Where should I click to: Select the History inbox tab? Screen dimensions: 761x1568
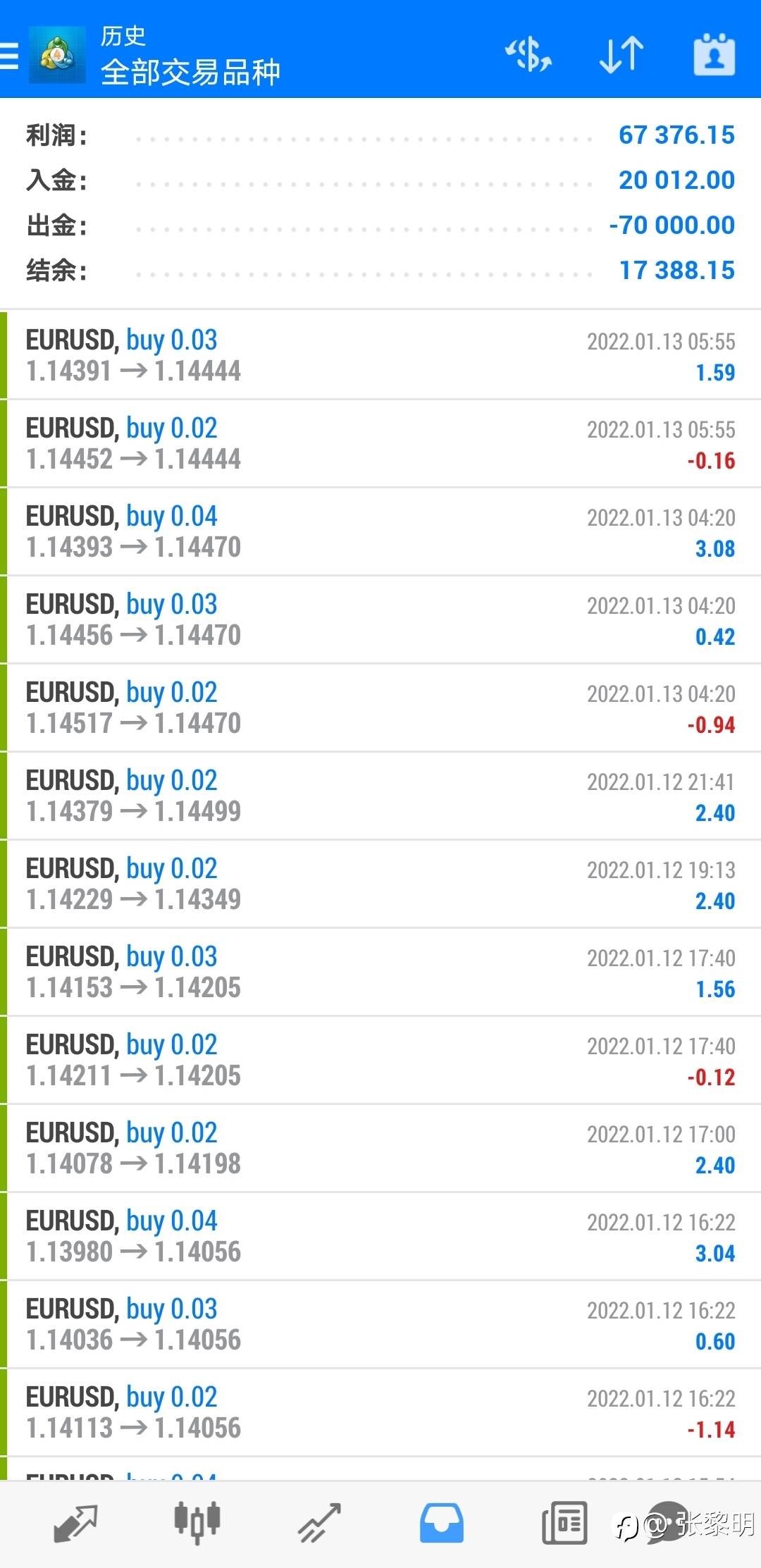[442, 1524]
